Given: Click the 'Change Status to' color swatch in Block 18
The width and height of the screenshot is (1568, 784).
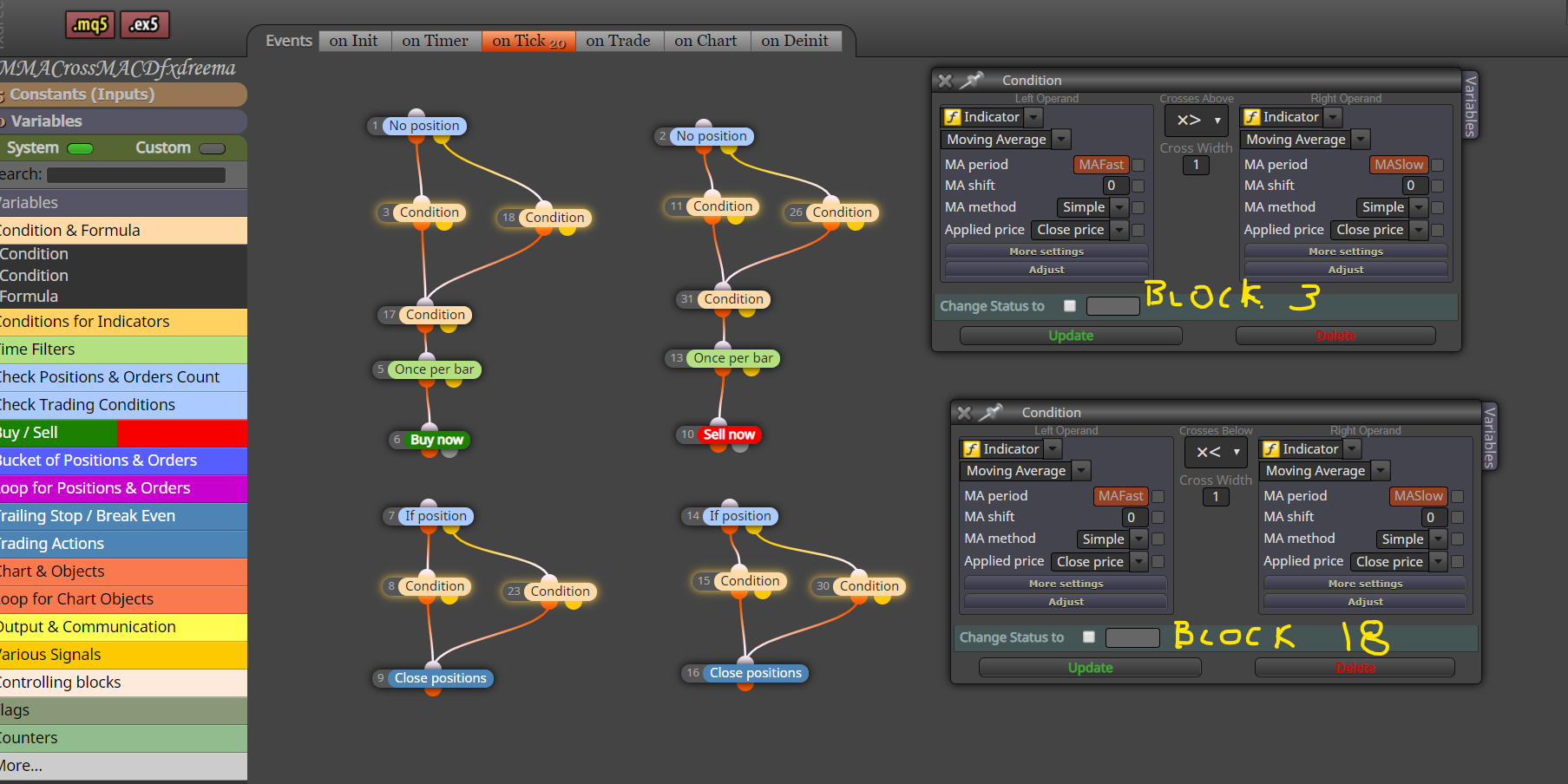Looking at the screenshot, I should tap(1132, 637).
